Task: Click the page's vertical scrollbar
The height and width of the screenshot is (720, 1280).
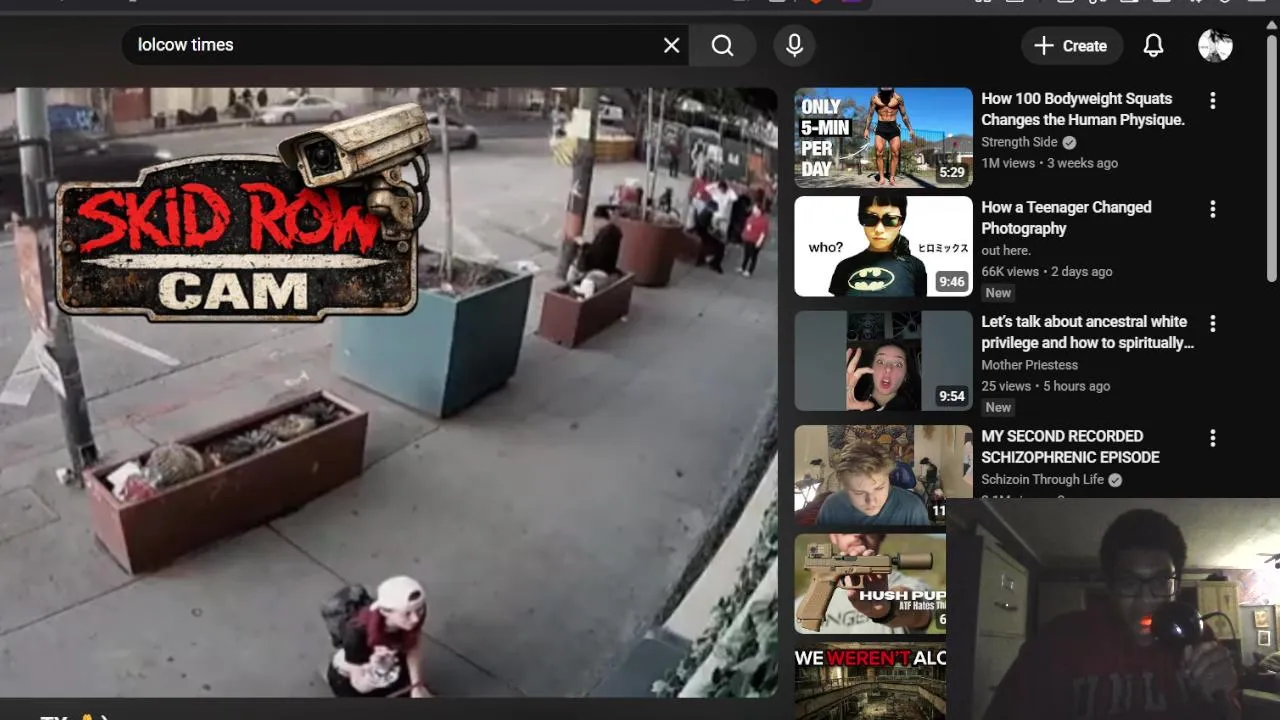Action: pyautogui.click(x=1272, y=160)
